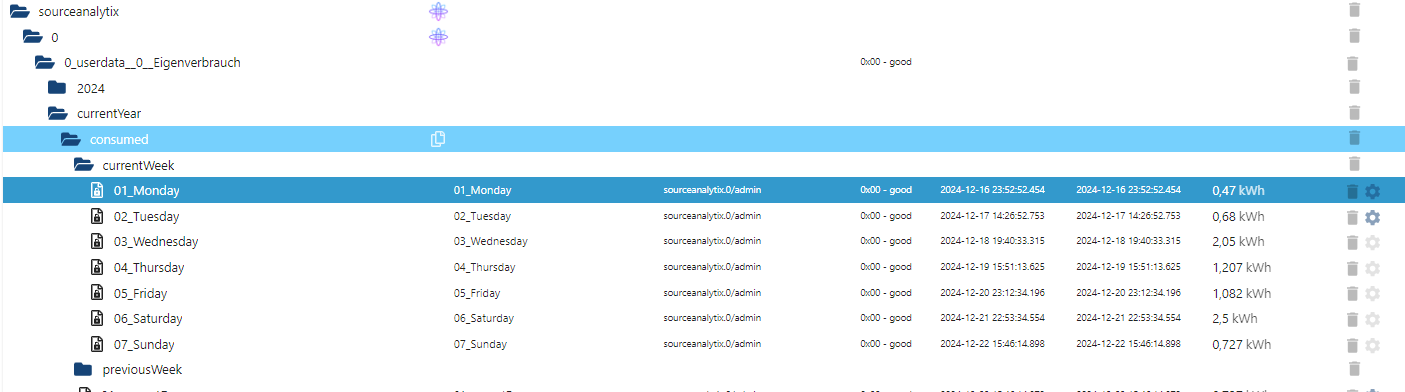Delete the currentWeek folder
This screenshot has height=392, width=1405.
pyautogui.click(x=1354, y=164)
